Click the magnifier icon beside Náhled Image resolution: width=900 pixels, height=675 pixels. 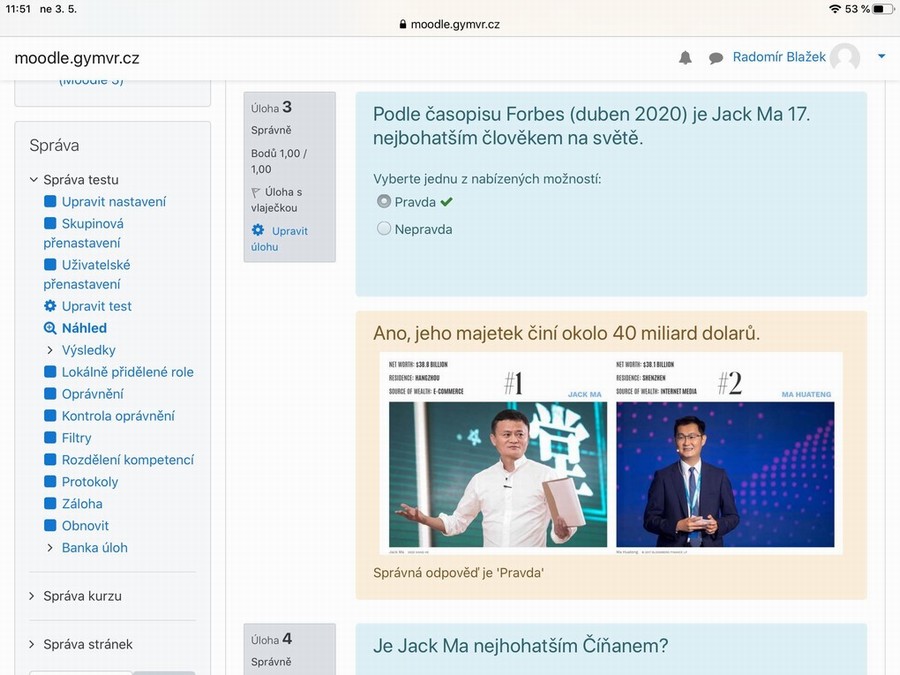(x=50, y=328)
